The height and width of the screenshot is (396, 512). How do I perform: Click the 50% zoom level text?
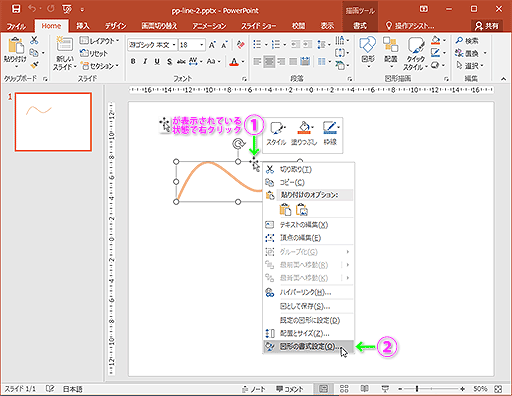point(480,389)
